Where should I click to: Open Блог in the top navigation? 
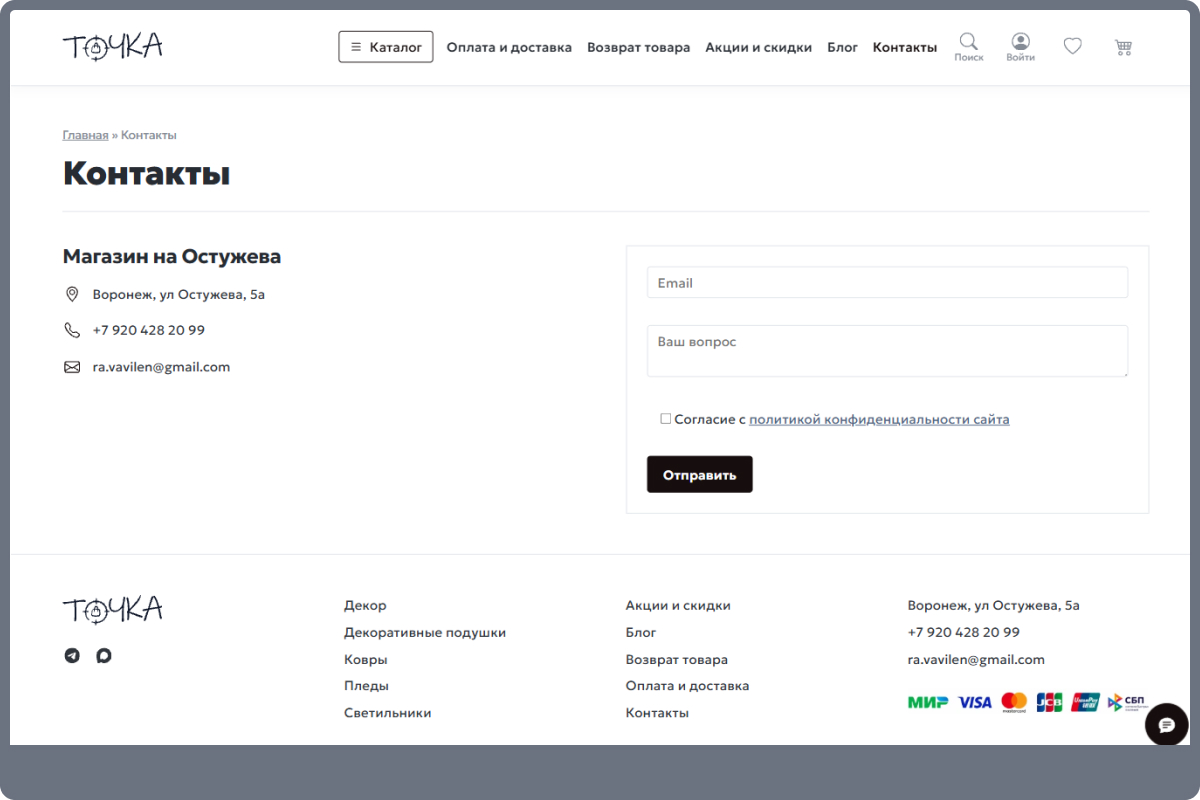[842, 47]
